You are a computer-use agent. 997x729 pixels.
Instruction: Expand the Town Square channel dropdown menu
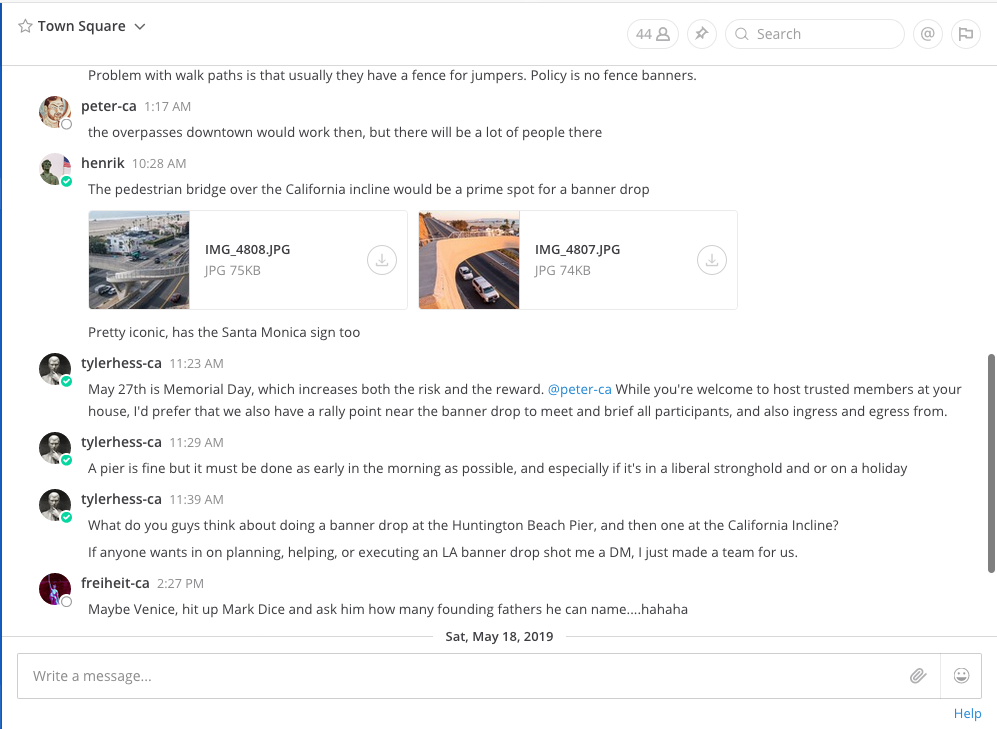pyautogui.click(x=140, y=27)
